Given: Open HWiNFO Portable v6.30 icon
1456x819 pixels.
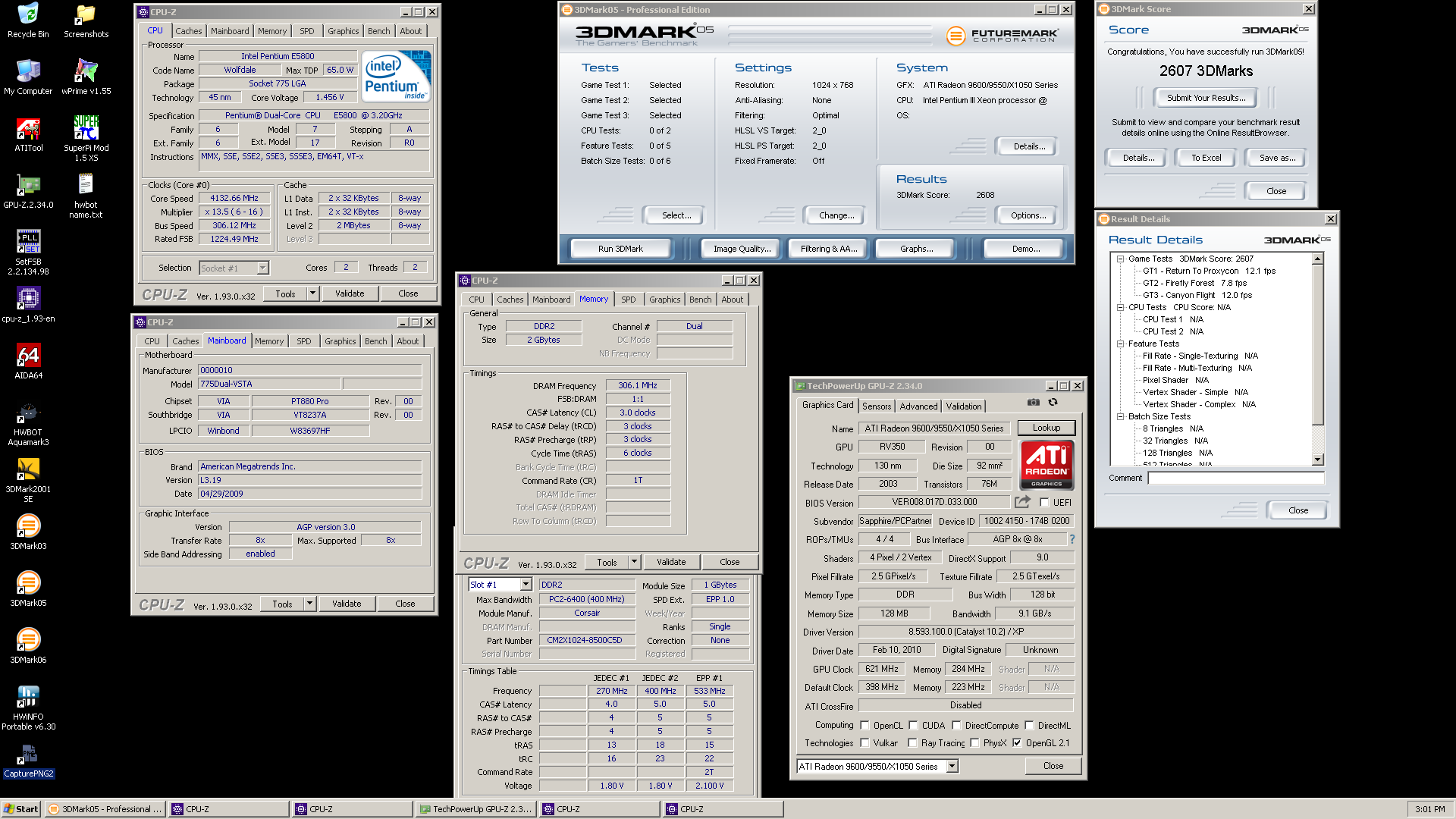Looking at the screenshot, I should (x=28, y=708).
